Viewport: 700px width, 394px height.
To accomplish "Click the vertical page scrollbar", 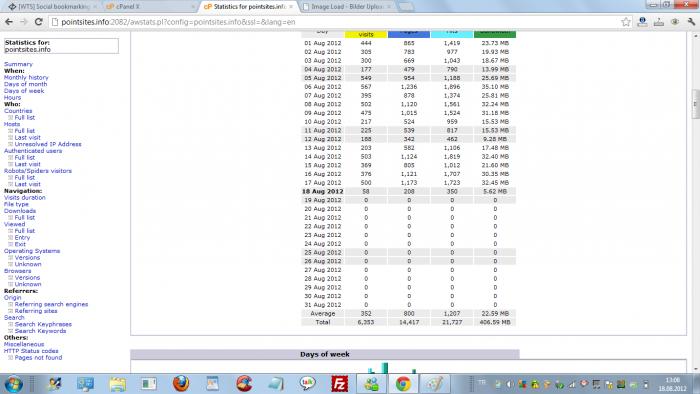I will click(695, 201).
